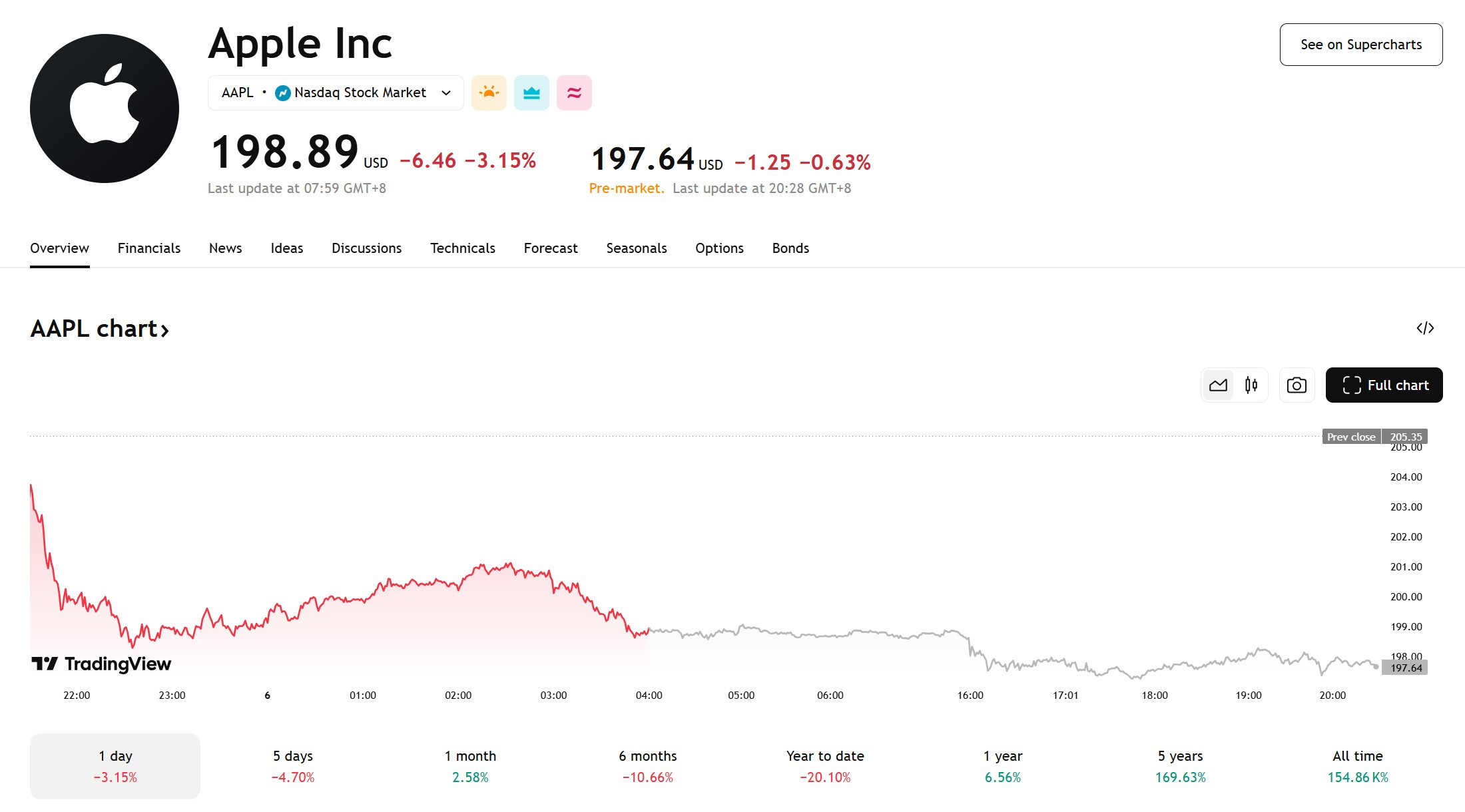The height and width of the screenshot is (812, 1465).
Task: Click the orange pre-market sun icon
Action: [x=489, y=93]
